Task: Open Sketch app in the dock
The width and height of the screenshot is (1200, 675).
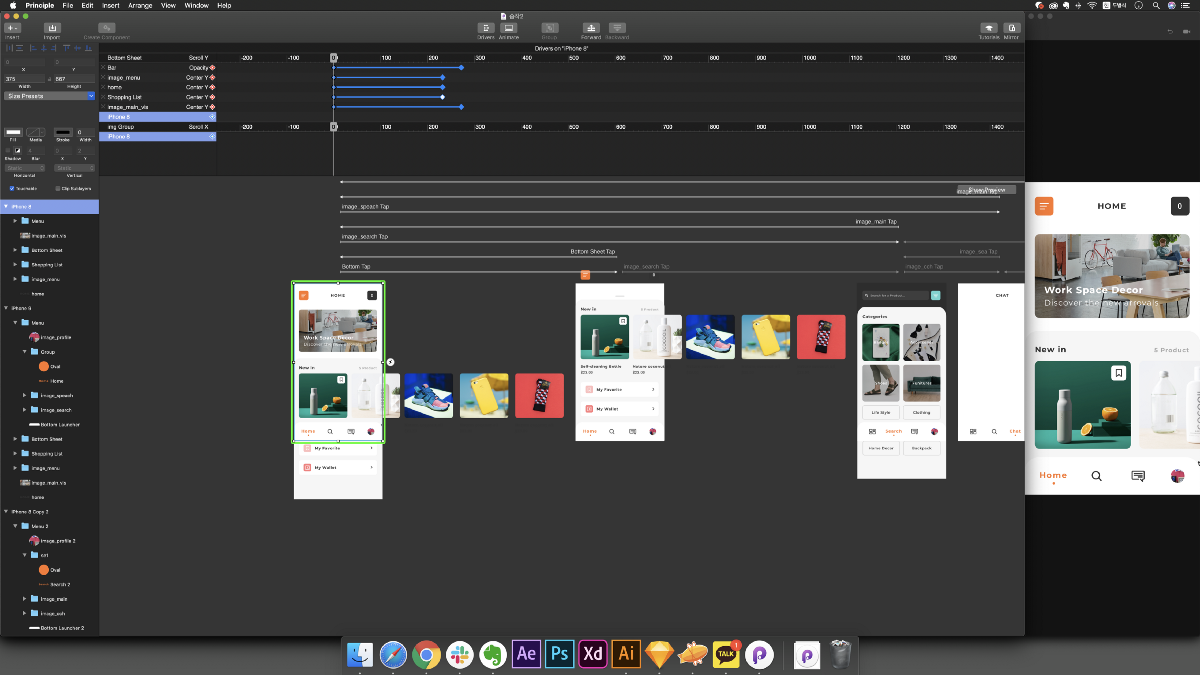Action: click(x=660, y=654)
